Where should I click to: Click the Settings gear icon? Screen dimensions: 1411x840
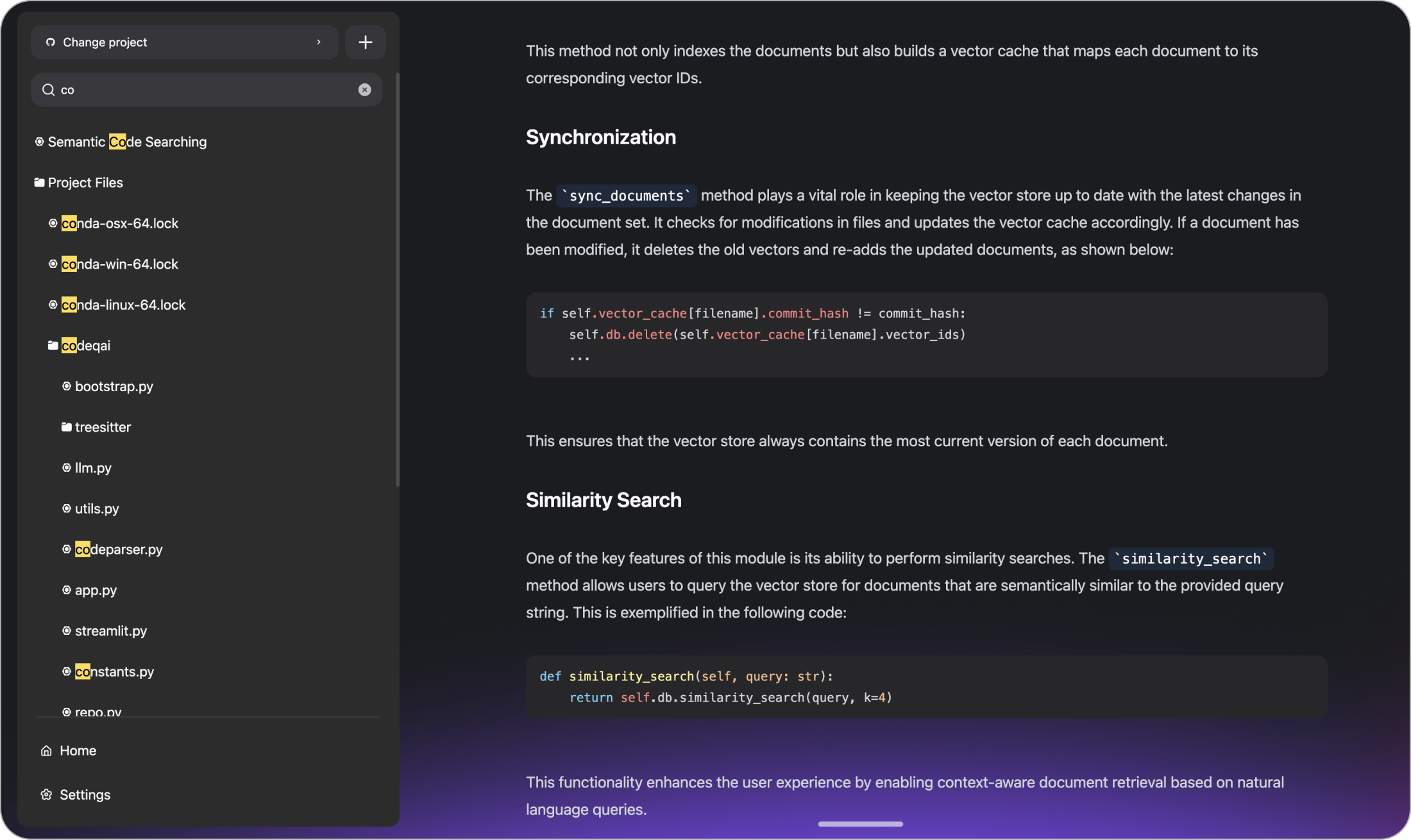45,794
